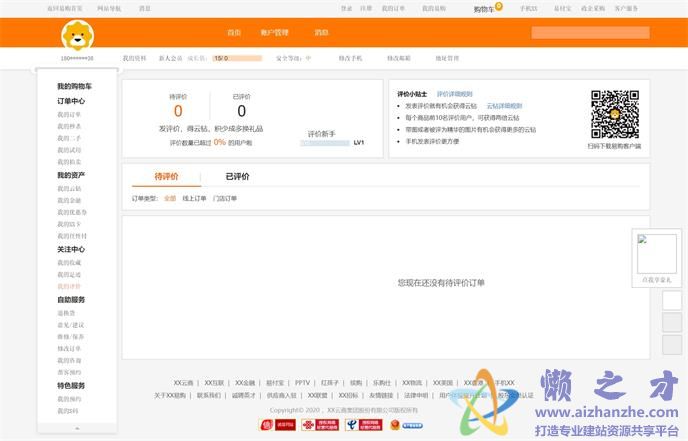Open 首页 in orange navigation bar

[234, 32]
